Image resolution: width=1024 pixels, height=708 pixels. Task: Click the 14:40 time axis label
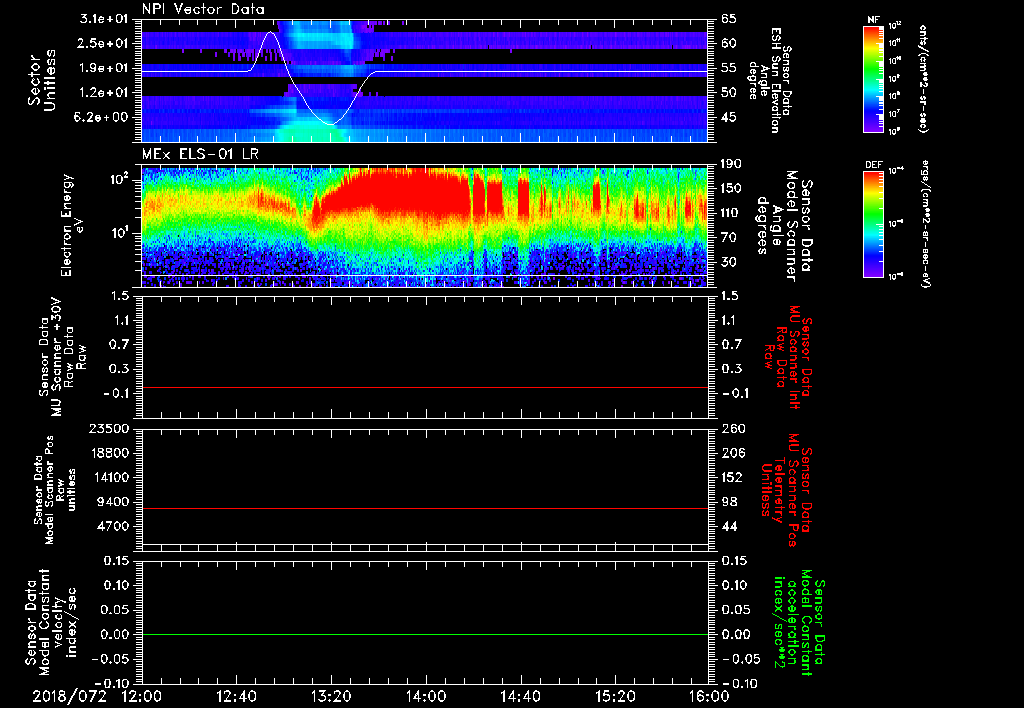pos(520,697)
